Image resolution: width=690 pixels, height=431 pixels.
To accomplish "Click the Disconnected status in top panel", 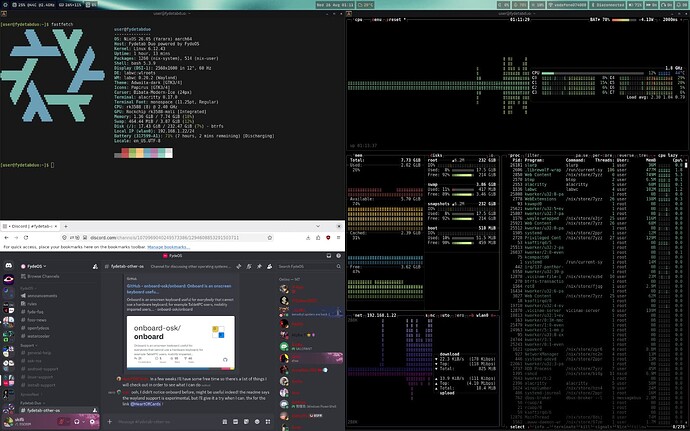I will click(608, 4).
